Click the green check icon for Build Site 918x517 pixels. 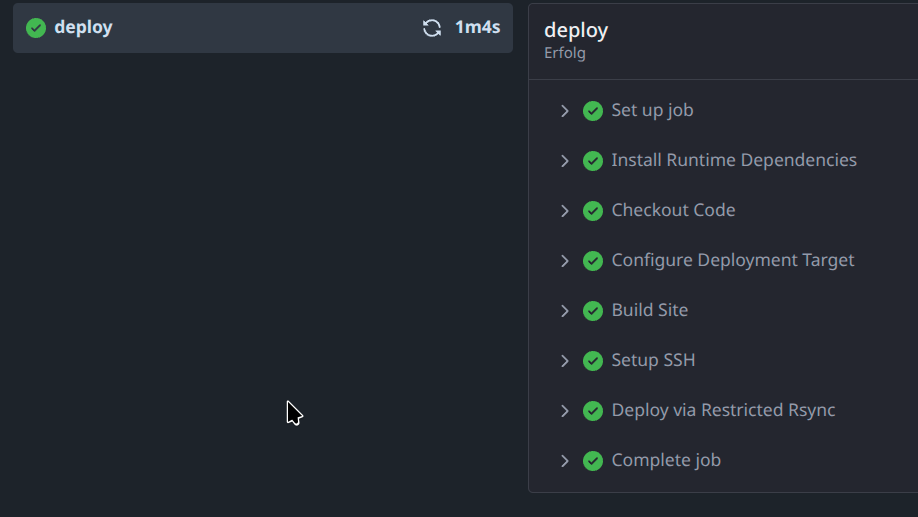point(593,311)
